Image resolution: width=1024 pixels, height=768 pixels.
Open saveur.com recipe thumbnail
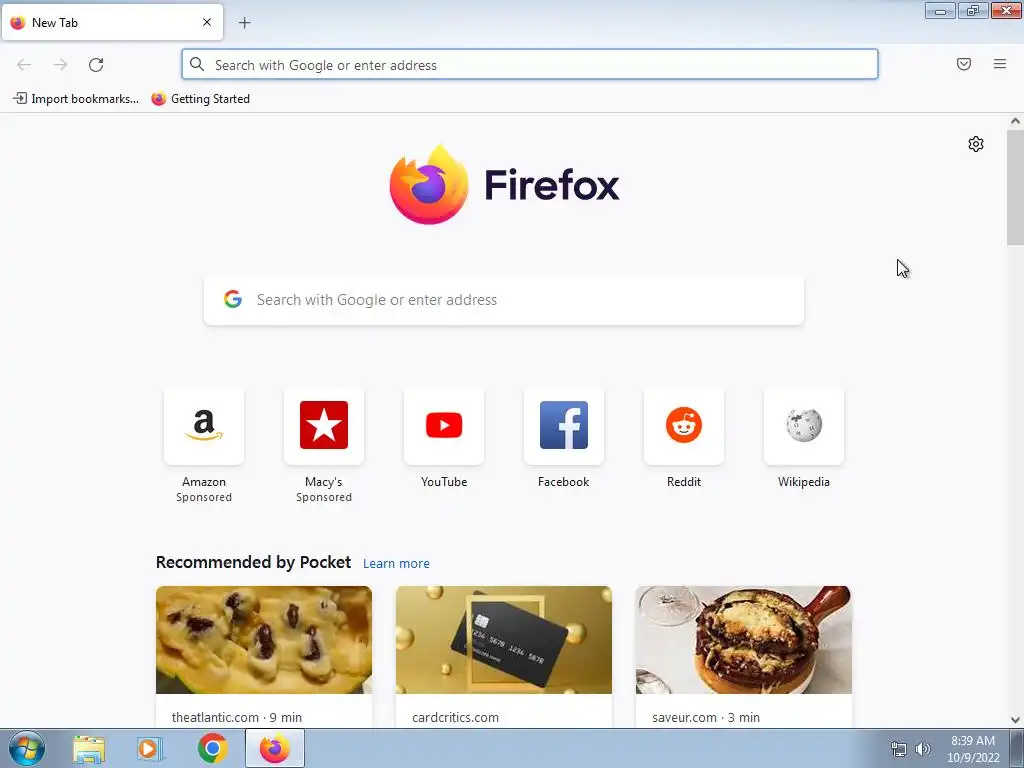pyautogui.click(x=744, y=640)
